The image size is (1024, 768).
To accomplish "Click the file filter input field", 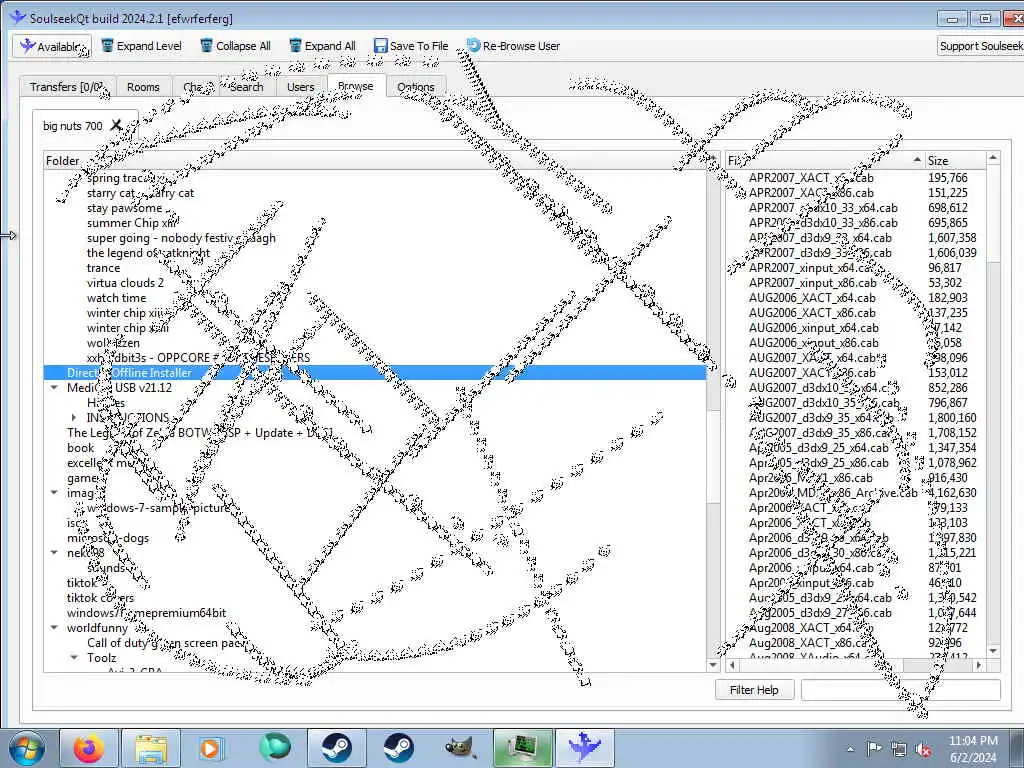I will [x=901, y=690].
